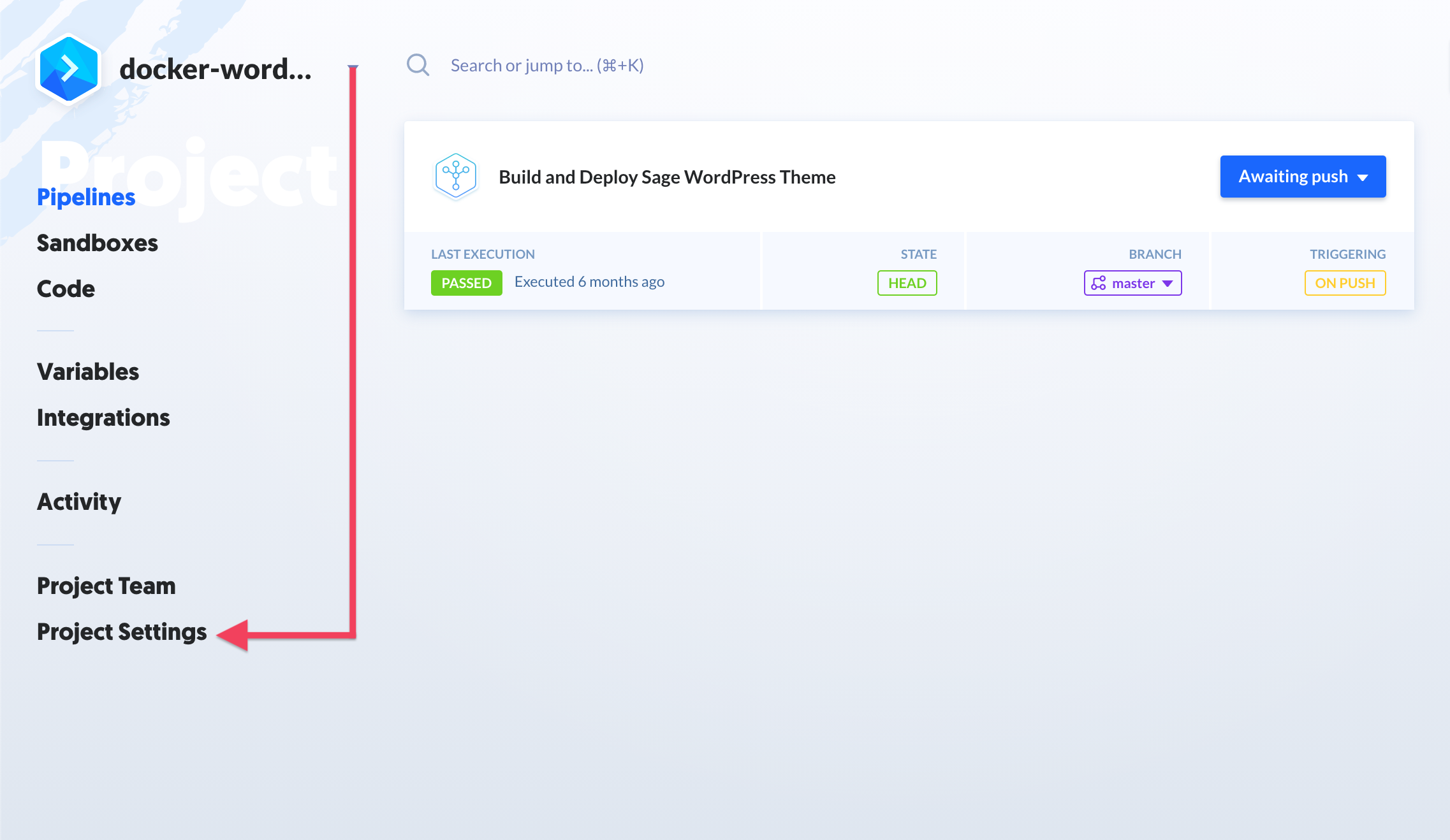This screenshot has height=840, width=1450.
Task: Click the search magnifier icon
Action: coord(418,65)
